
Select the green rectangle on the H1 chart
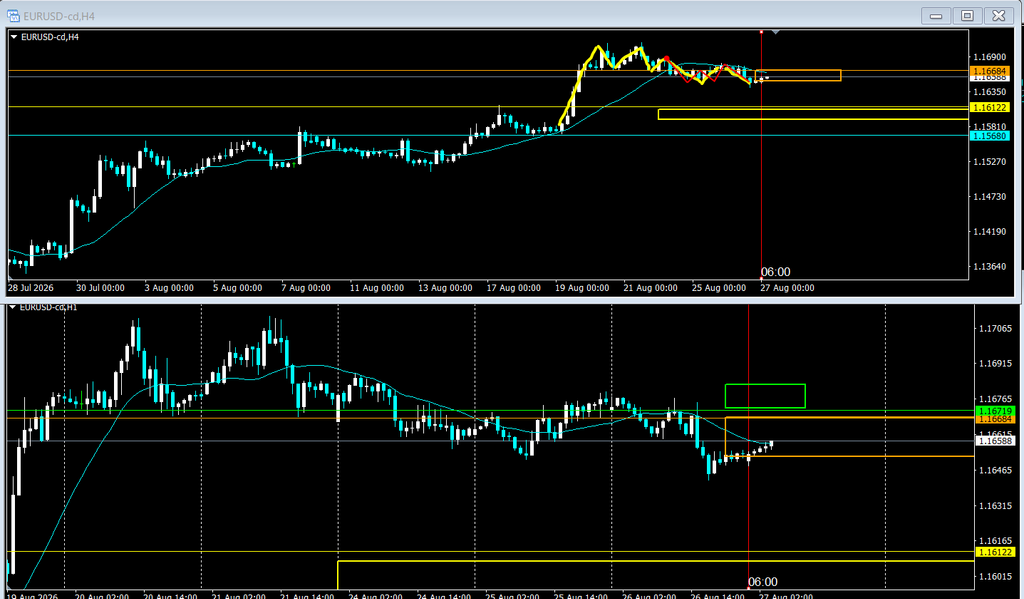pos(765,396)
